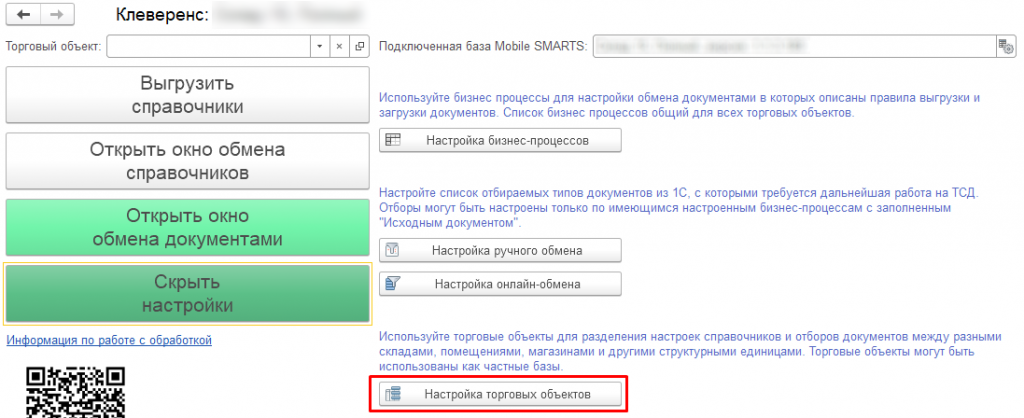The width and height of the screenshot is (1024, 418).
Task: Hide settings with Скрыть настройки
Action: tap(187, 293)
